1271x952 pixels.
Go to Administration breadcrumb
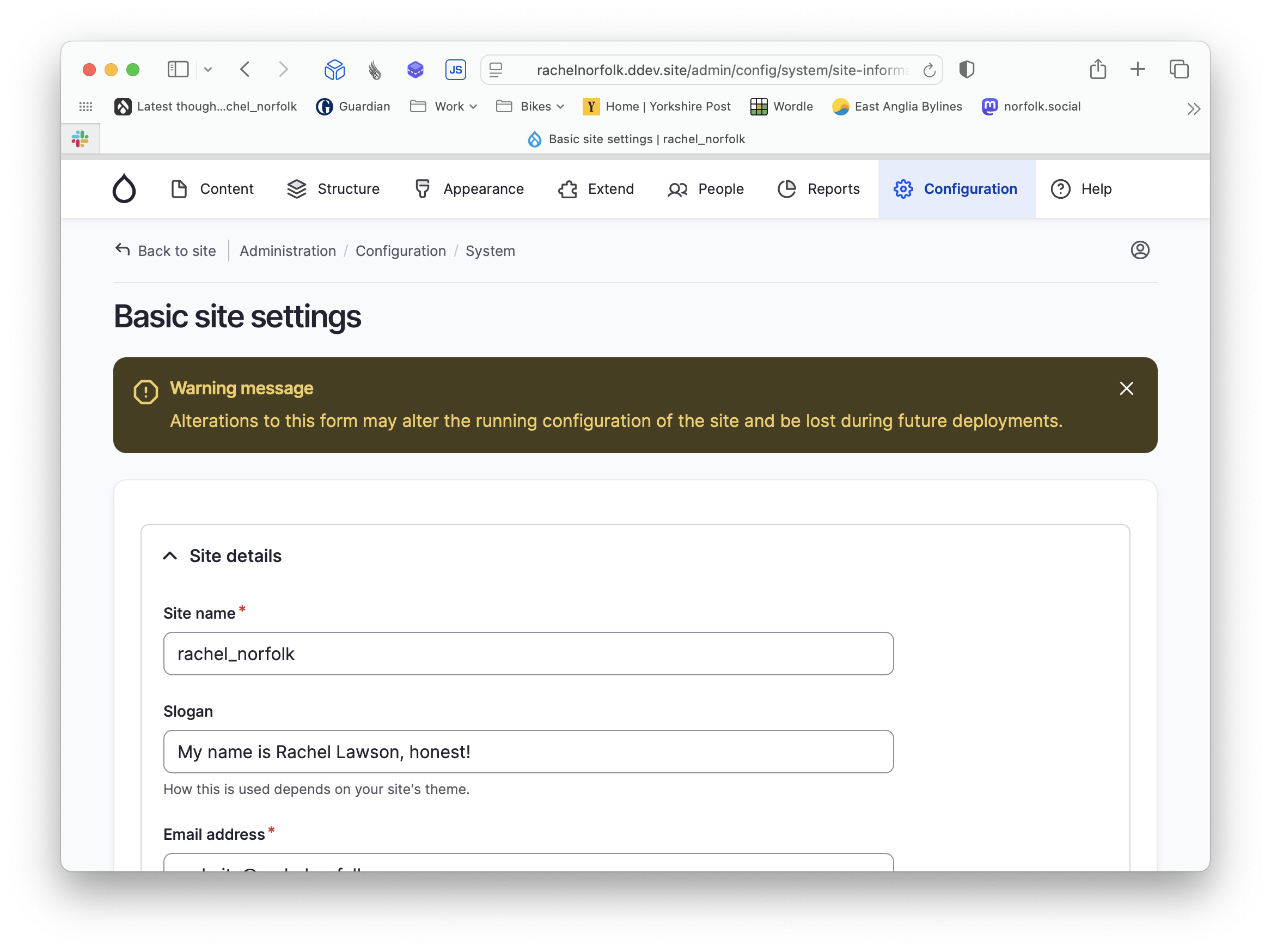pos(288,251)
